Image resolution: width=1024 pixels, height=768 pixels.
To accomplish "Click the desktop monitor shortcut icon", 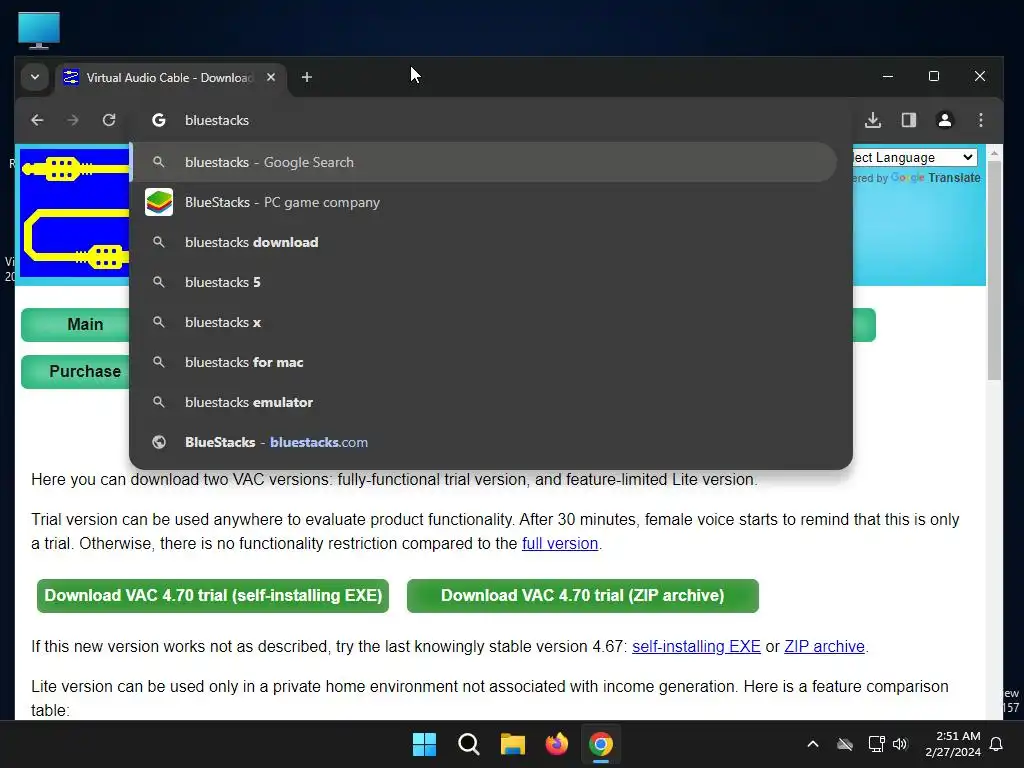I will click(x=39, y=30).
